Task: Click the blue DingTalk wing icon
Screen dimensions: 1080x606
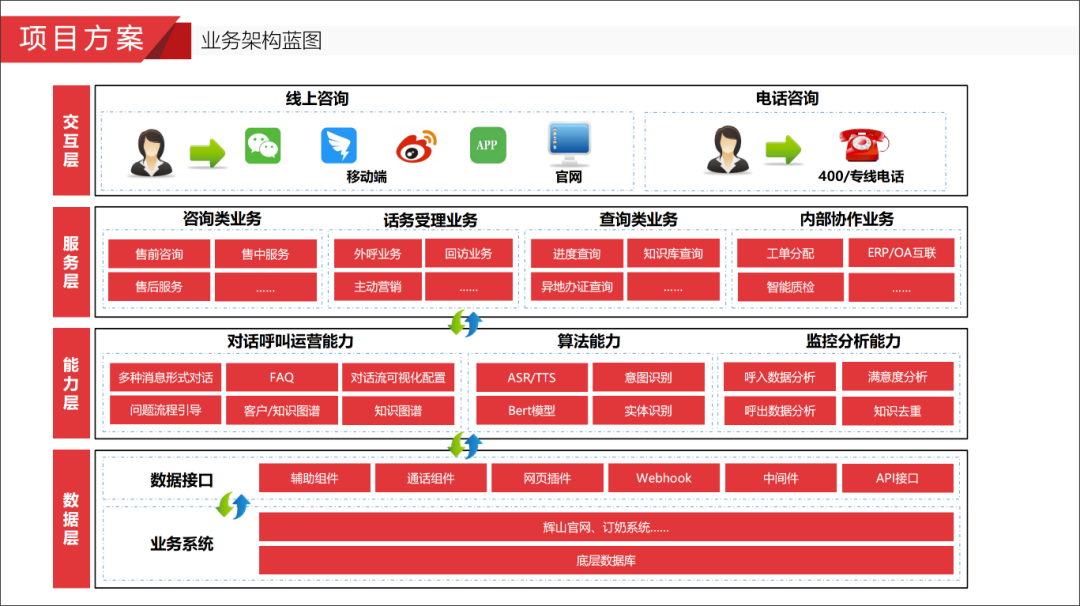Action: click(x=339, y=145)
